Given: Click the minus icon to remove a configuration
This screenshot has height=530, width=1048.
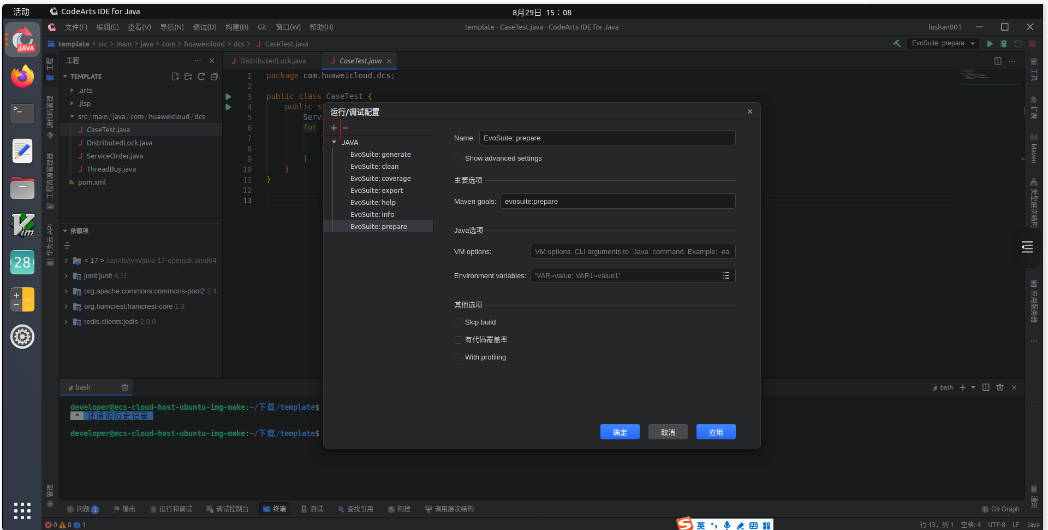Looking at the screenshot, I should (346, 128).
